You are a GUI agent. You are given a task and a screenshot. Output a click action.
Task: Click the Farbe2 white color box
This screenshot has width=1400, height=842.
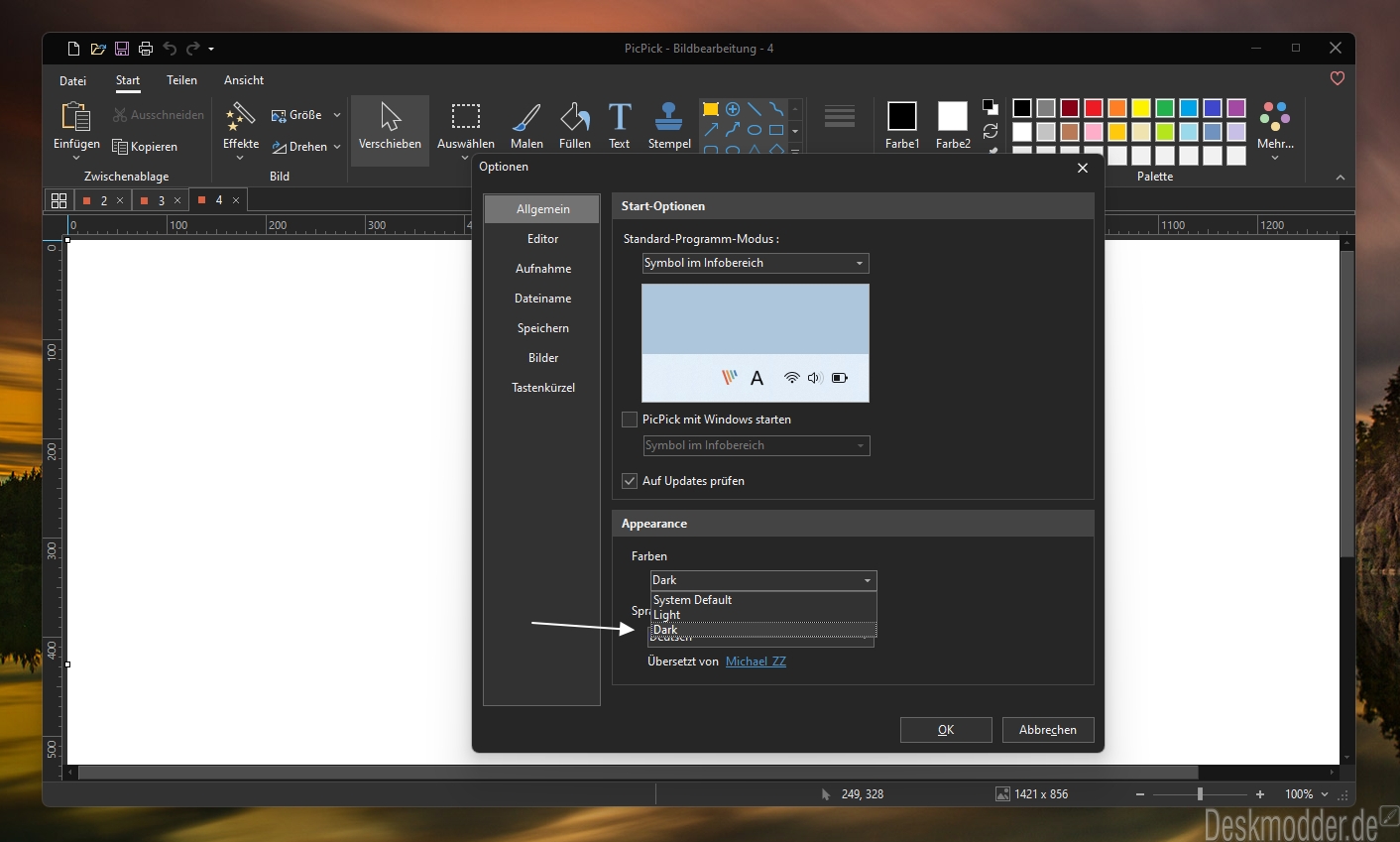point(953,116)
